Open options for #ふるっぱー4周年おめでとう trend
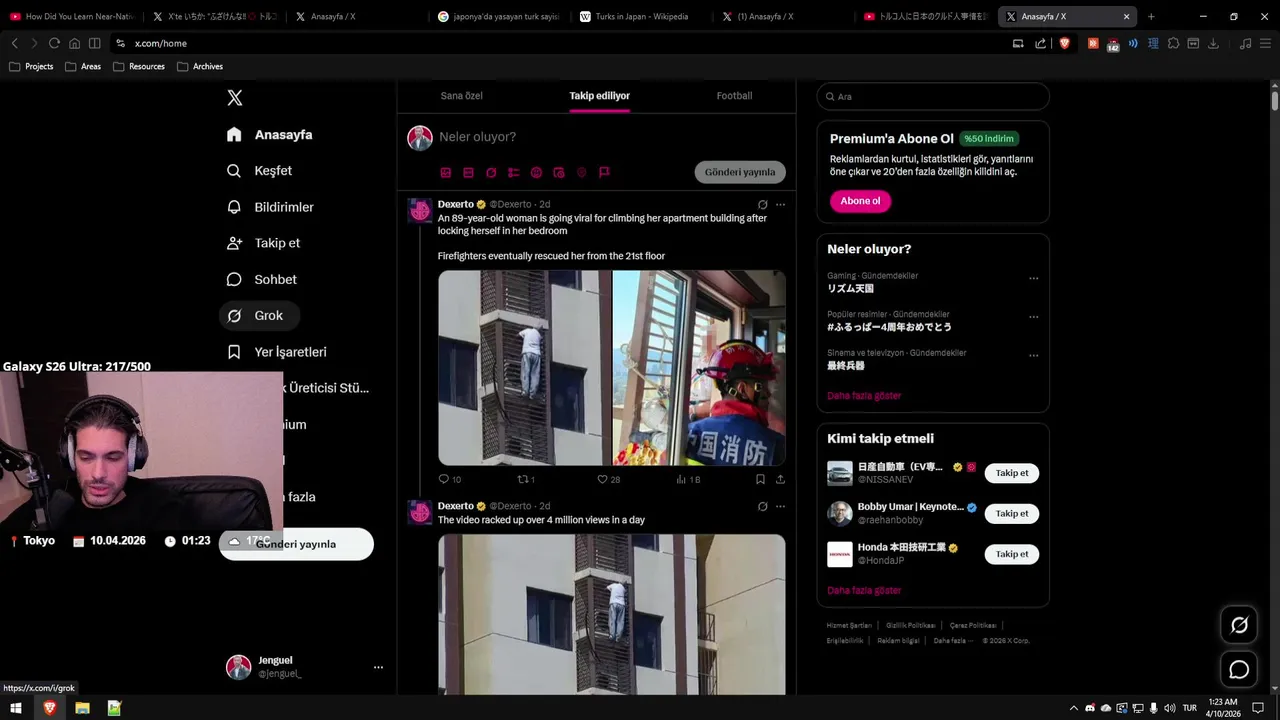The image size is (1280, 720). click(x=1034, y=317)
